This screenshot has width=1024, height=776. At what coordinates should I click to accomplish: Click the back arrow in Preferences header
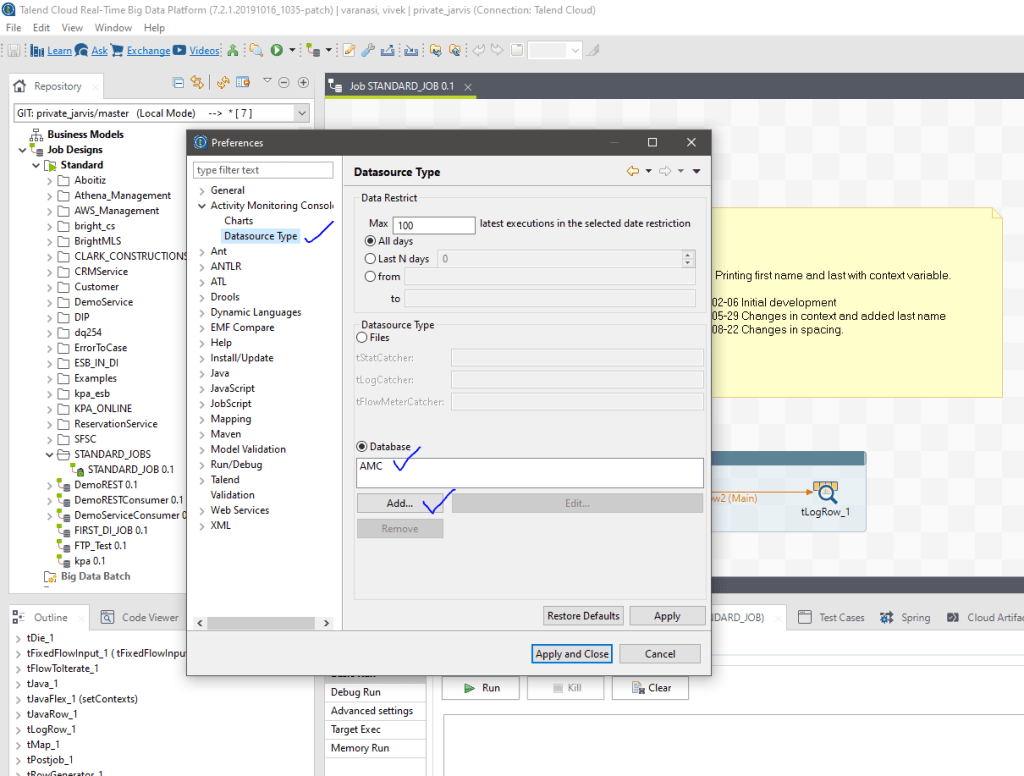coord(633,172)
